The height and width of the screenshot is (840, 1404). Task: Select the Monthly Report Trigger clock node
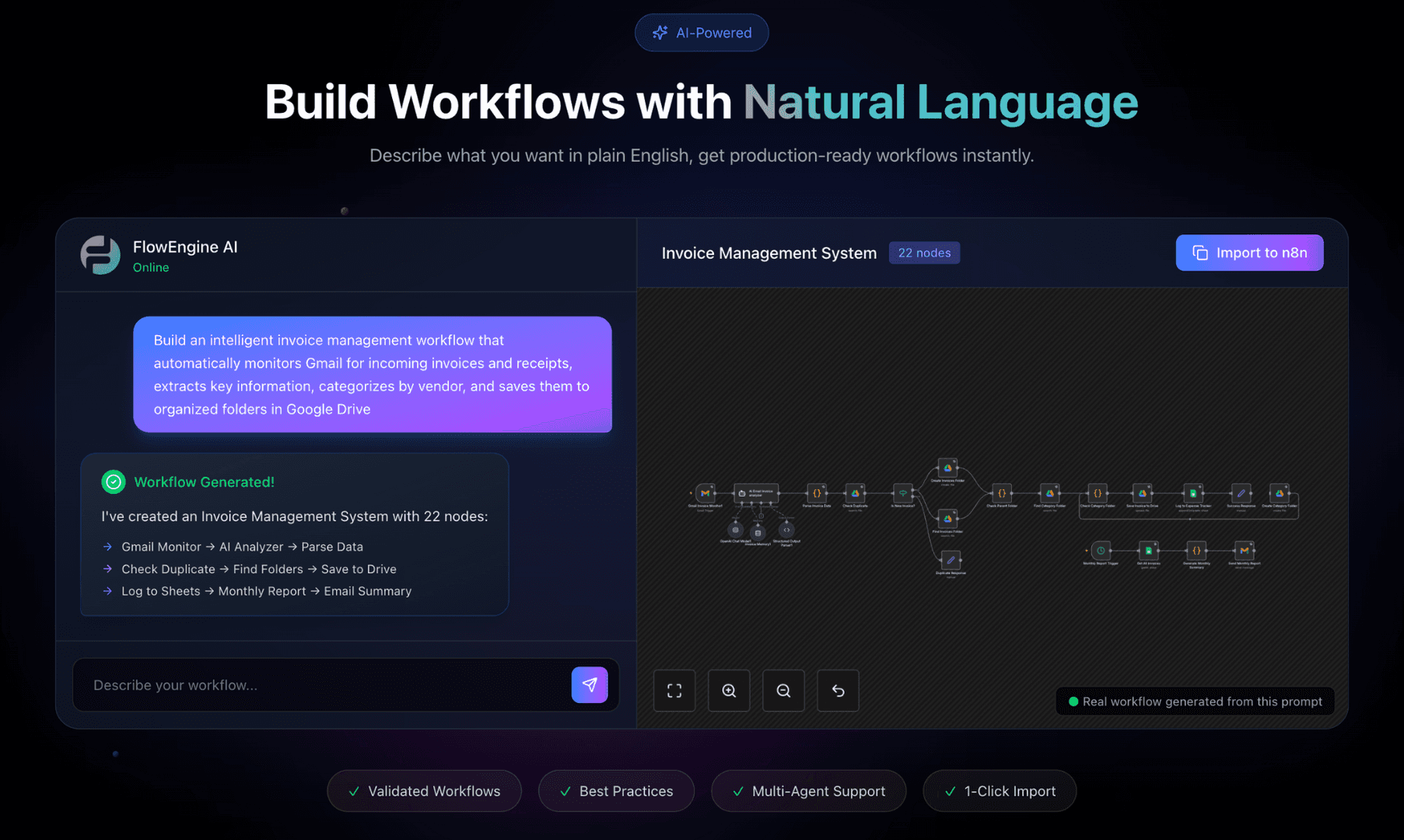(x=1101, y=550)
